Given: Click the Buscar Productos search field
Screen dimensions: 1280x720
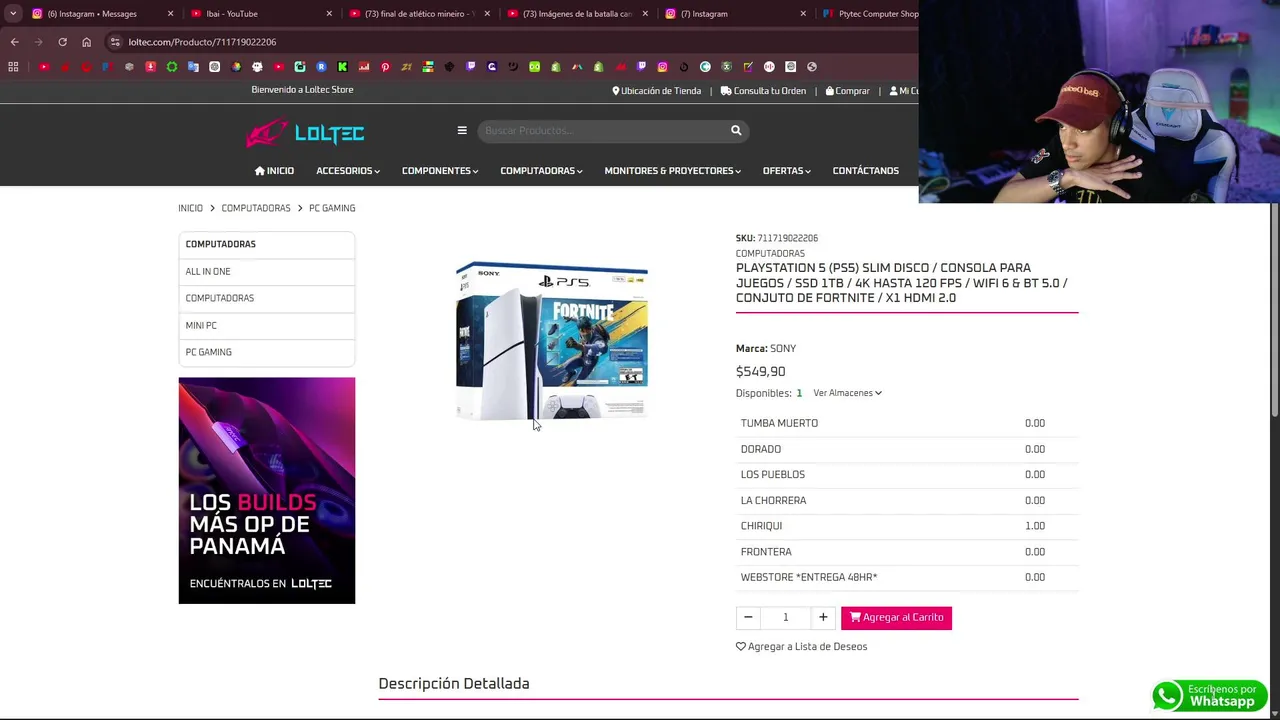Looking at the screenshot, I should pos(603,131).
